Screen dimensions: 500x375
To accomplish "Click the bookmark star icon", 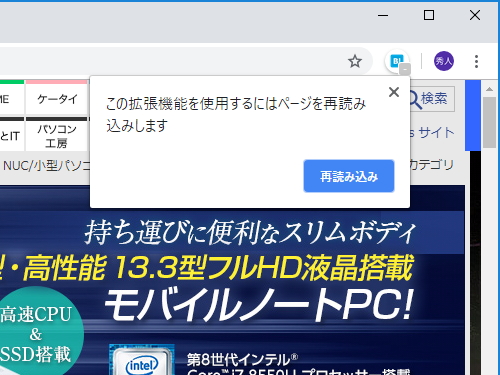I will click(355, 61).
